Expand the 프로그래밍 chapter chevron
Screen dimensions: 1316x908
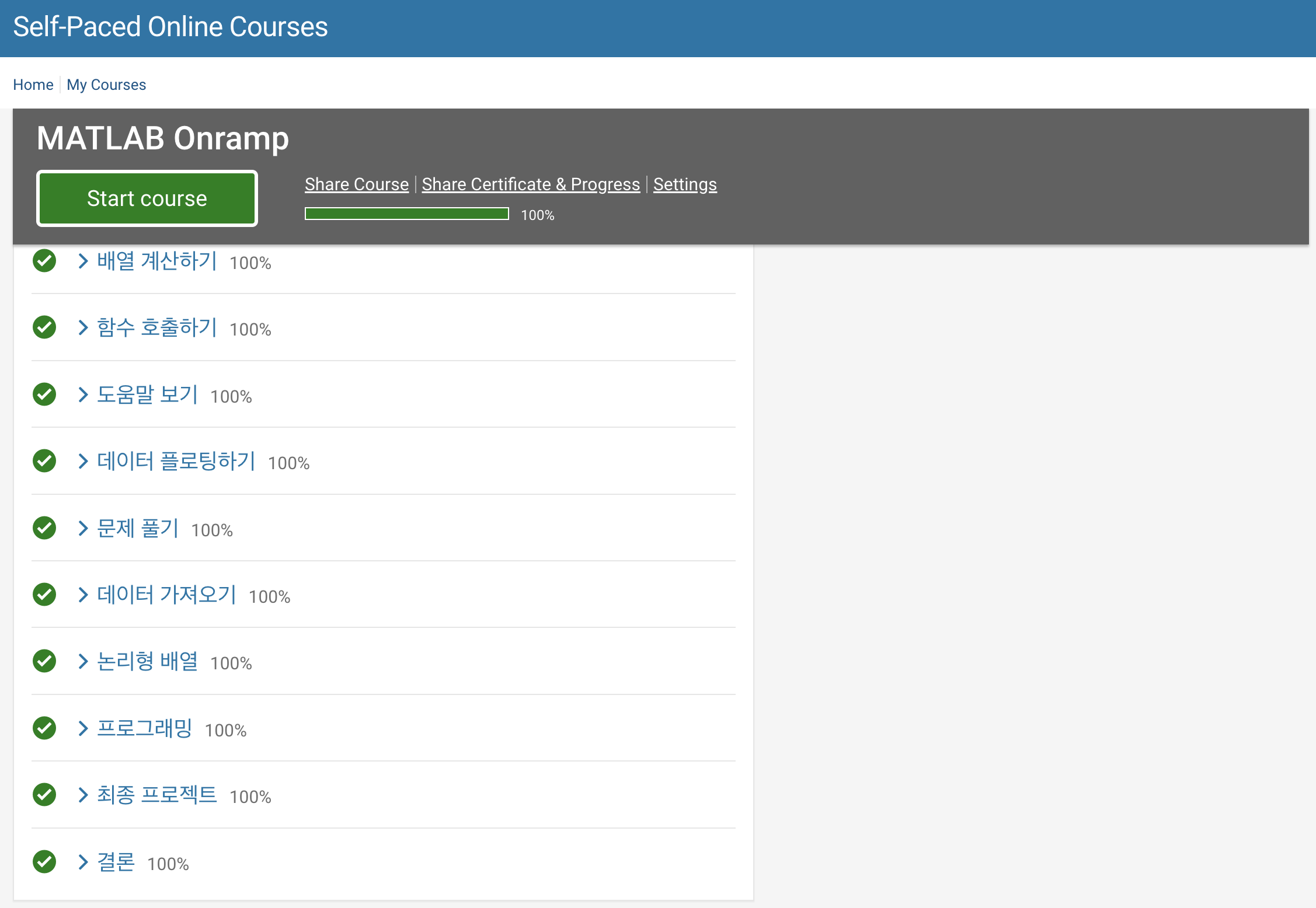click(83, 728)
